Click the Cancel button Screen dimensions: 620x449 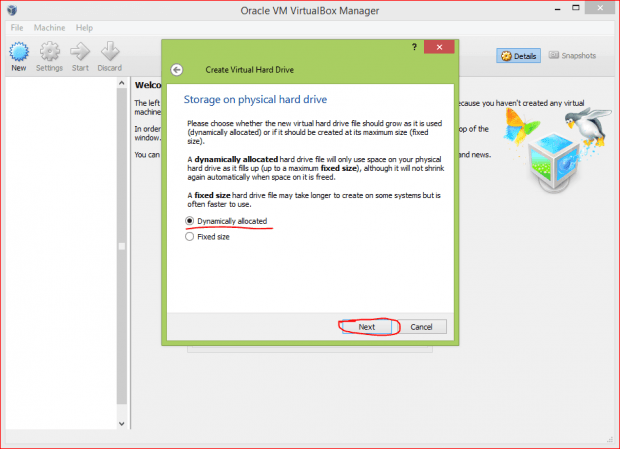click(421, 327)
